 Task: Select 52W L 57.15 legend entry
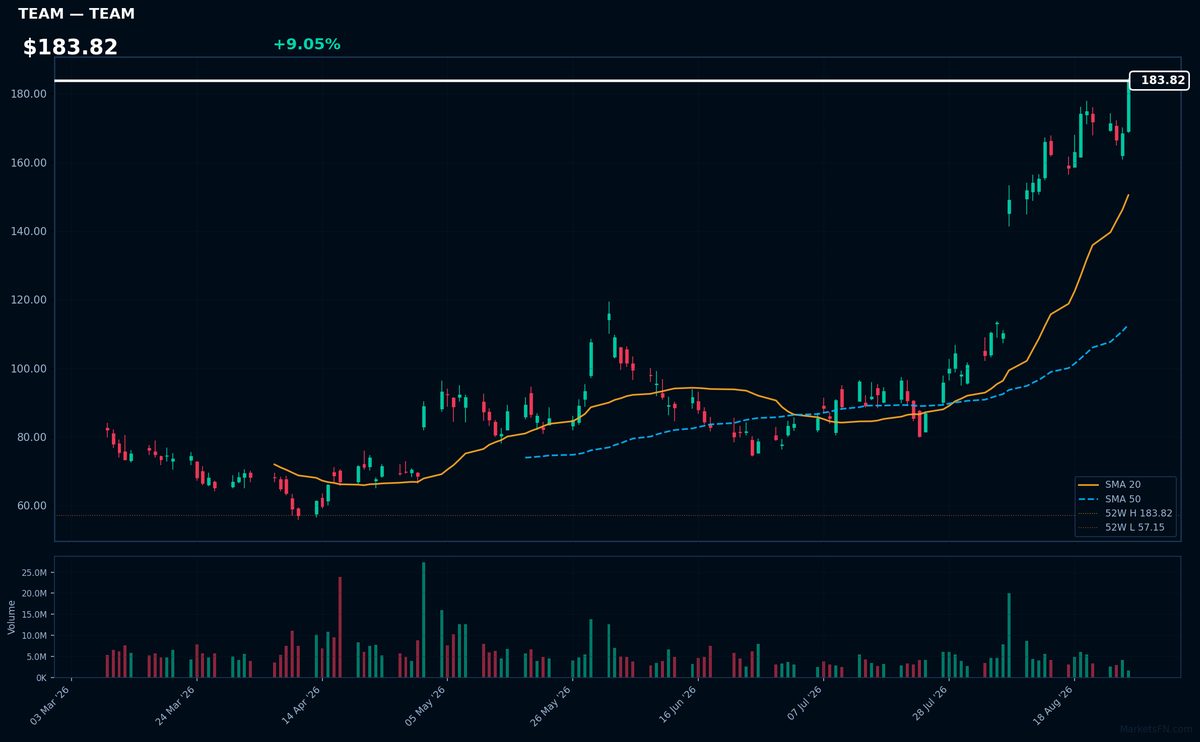click(1123, 526)
